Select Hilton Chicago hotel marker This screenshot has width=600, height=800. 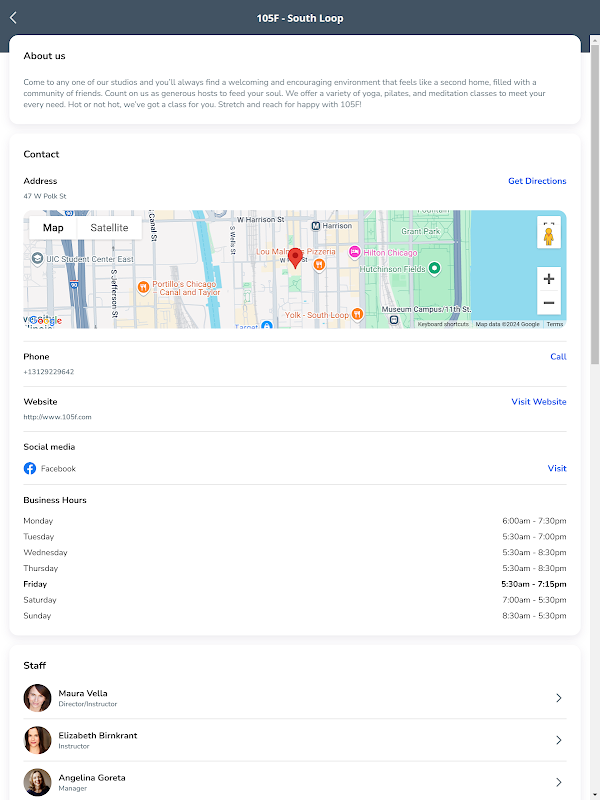tap(355, 252)
